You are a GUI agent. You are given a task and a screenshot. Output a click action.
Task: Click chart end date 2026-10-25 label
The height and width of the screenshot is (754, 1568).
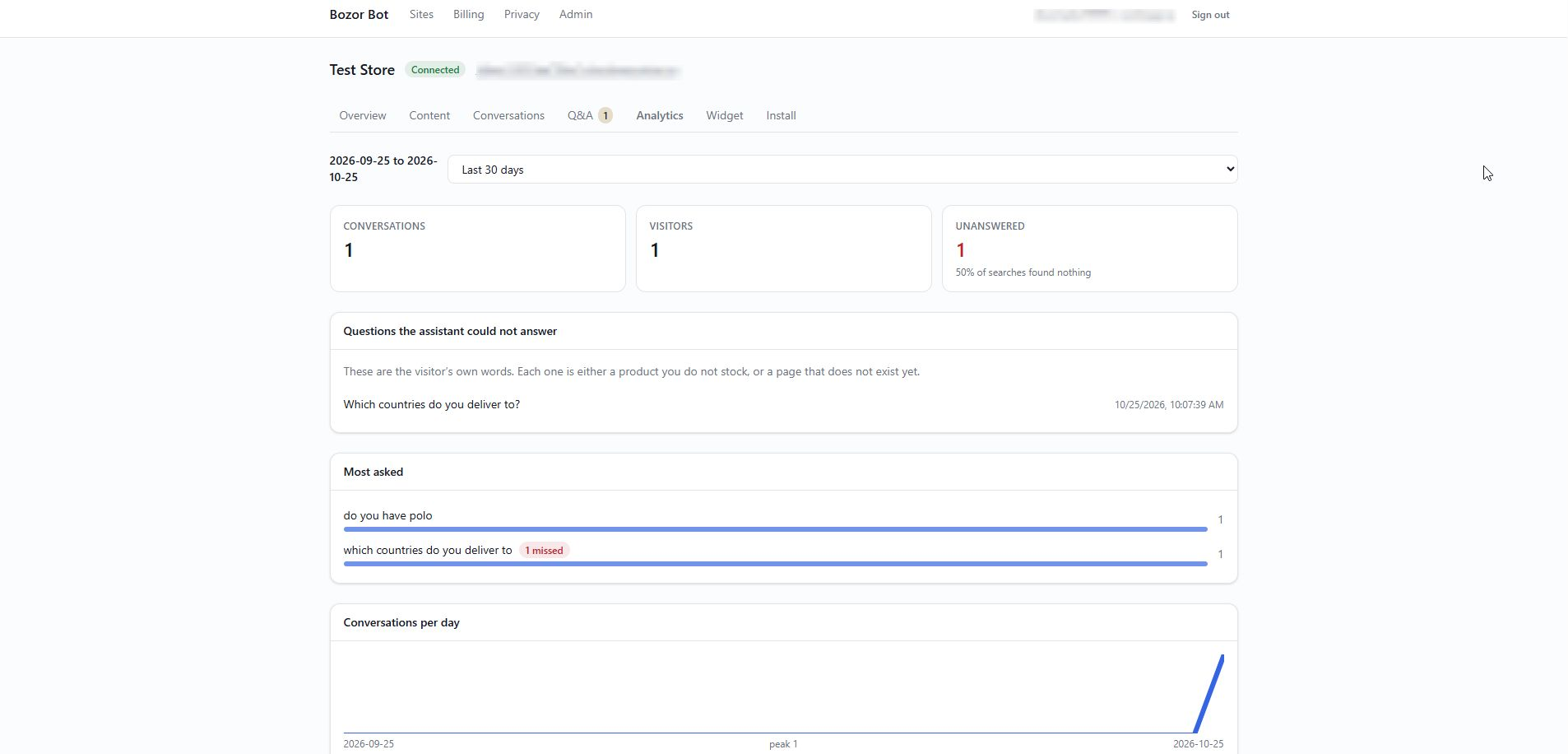coord(1198,744)
